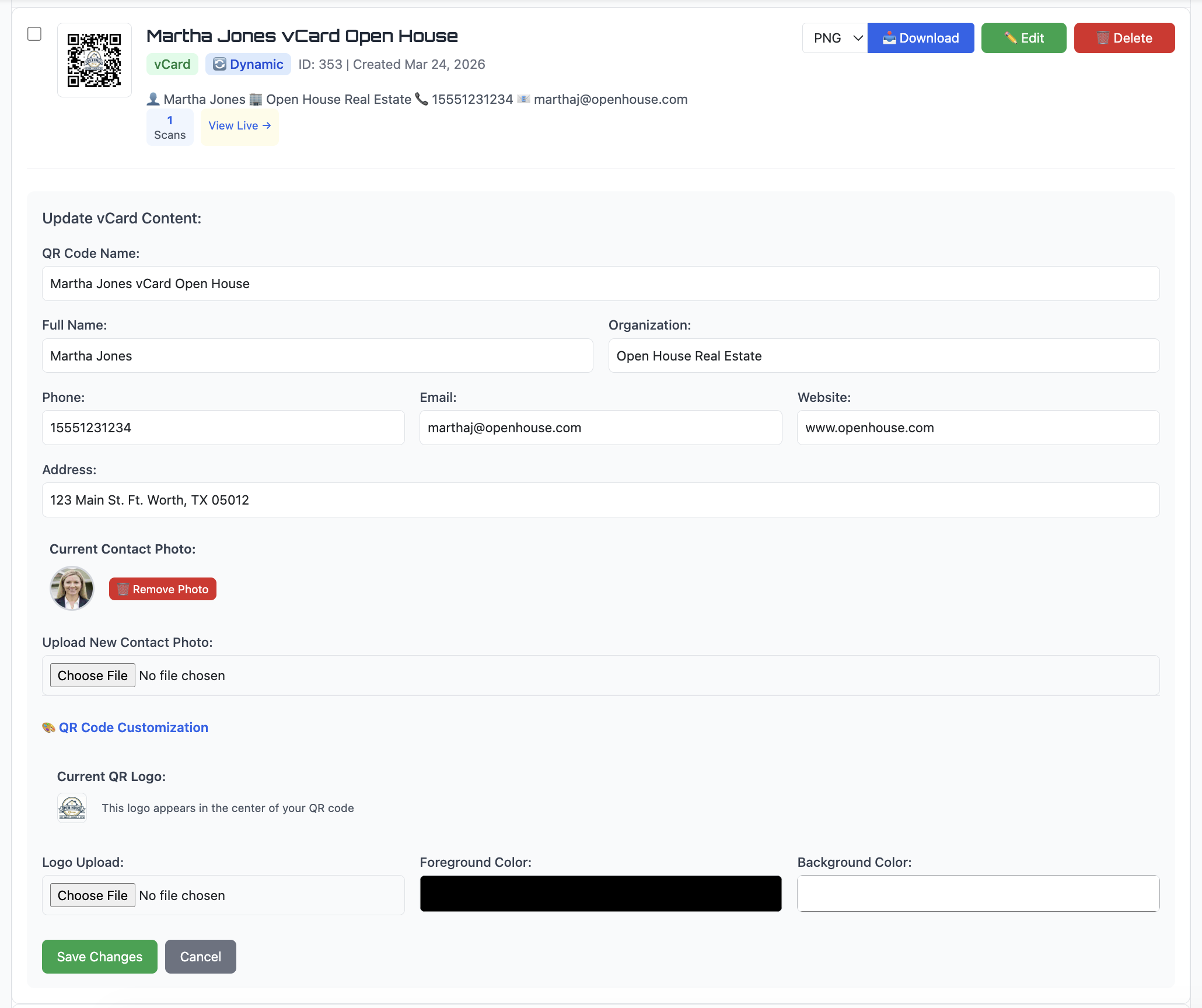Click Martha's contact photo avatar
This screenshot has height=1008, width=1202.
tap(72, 588)
